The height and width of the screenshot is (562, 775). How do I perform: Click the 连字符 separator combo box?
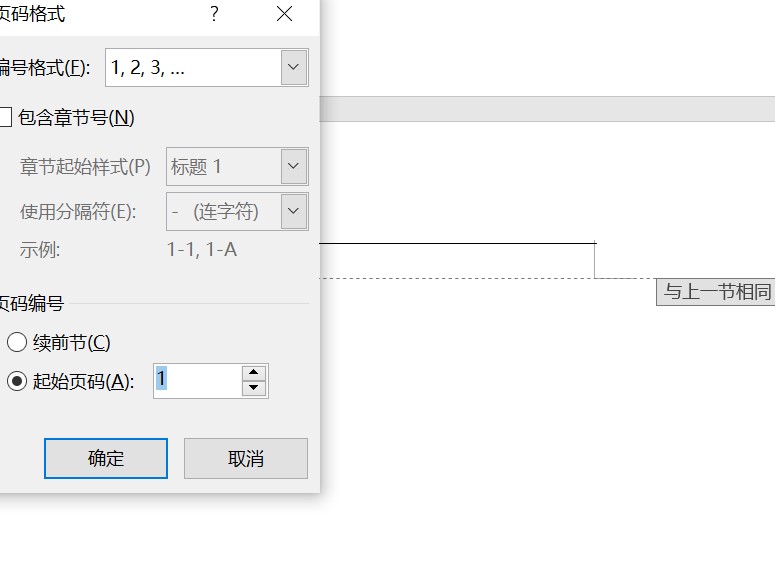tap(222, 212)
